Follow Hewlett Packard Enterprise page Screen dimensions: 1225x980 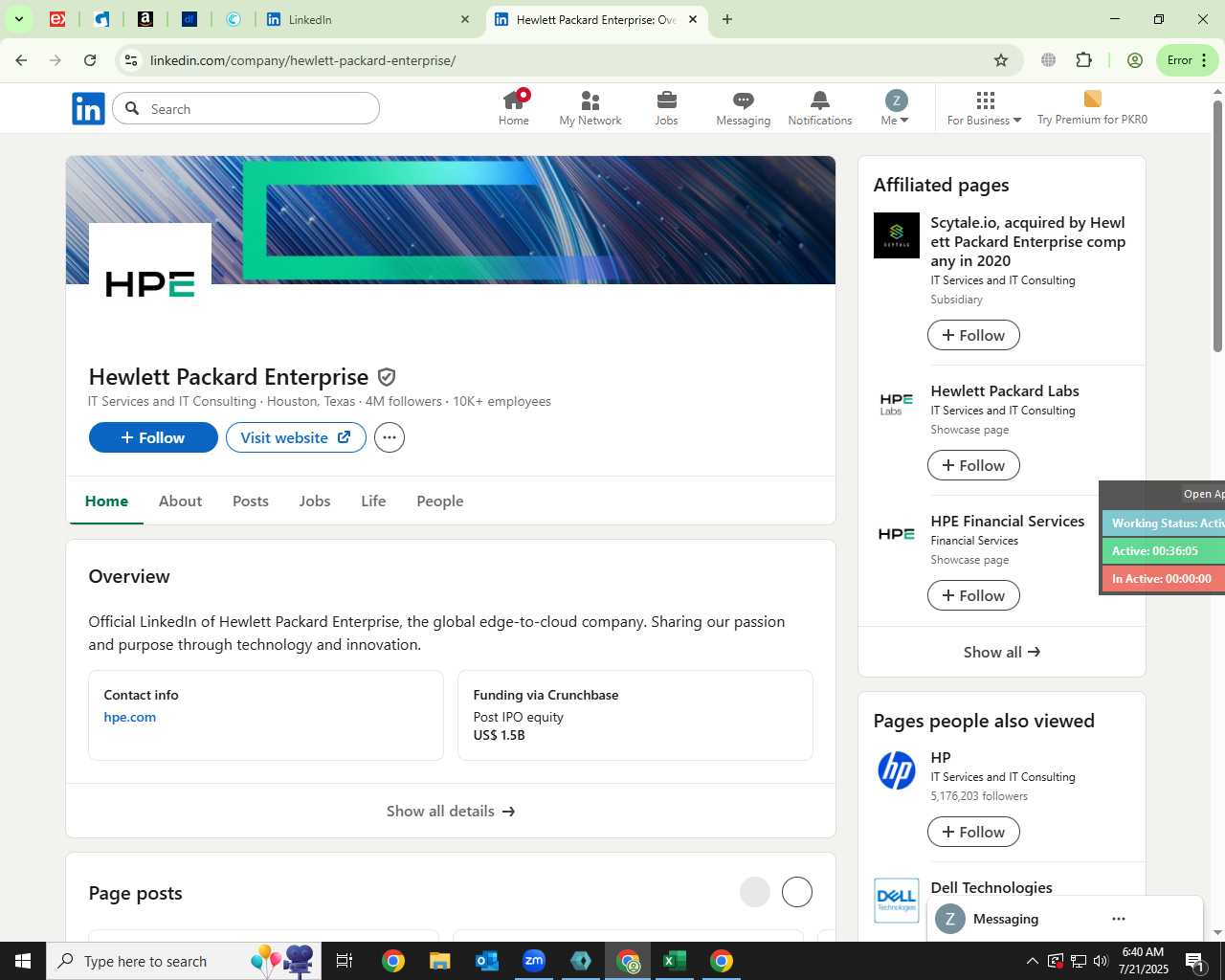153,437
